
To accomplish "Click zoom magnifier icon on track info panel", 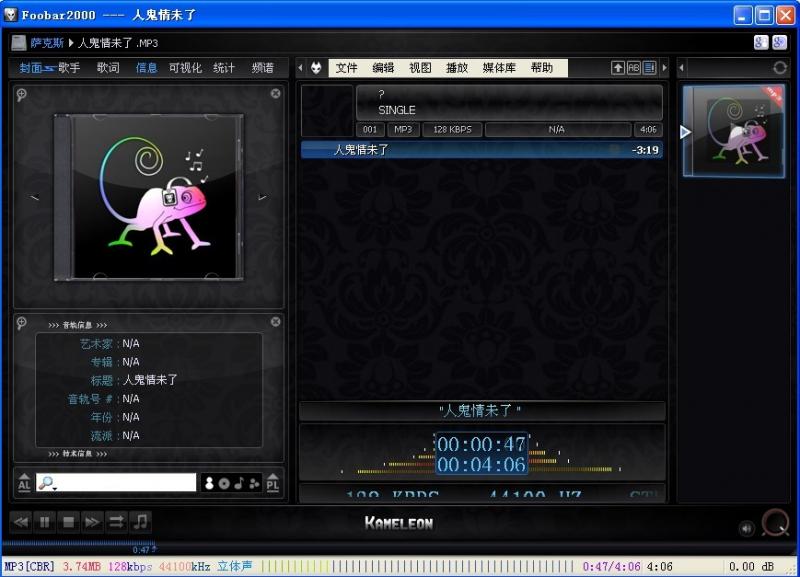I will click(x=21, y=322).
